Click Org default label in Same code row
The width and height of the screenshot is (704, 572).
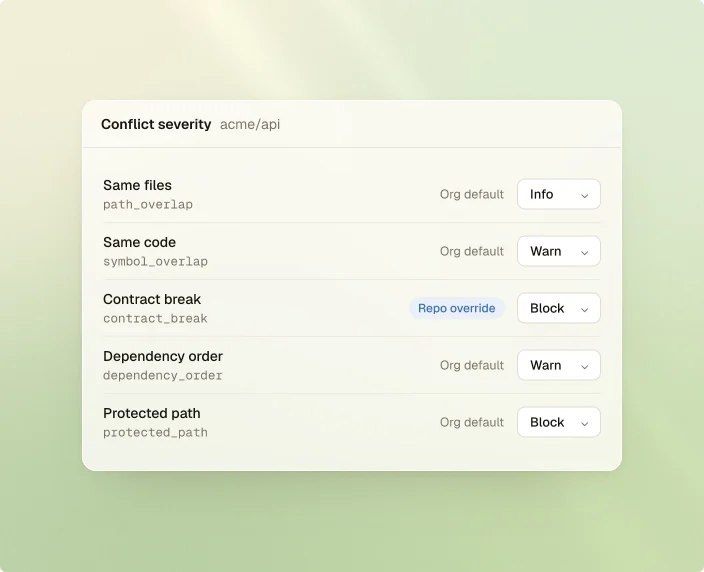click(x=472, y=251)
